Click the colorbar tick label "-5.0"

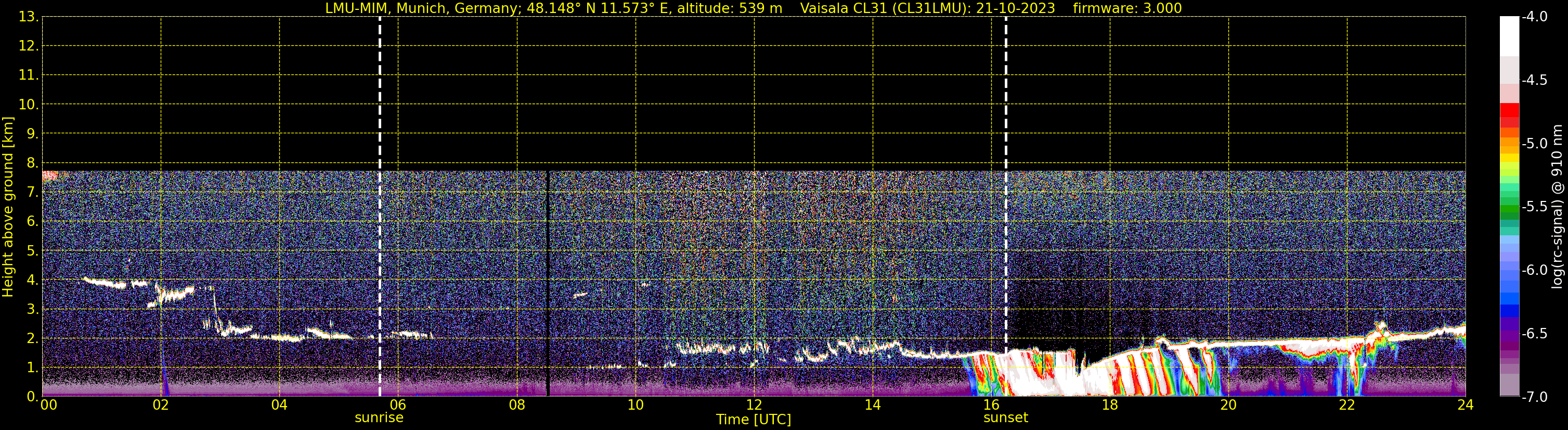pyautogui.click(x=1534, y=144)
